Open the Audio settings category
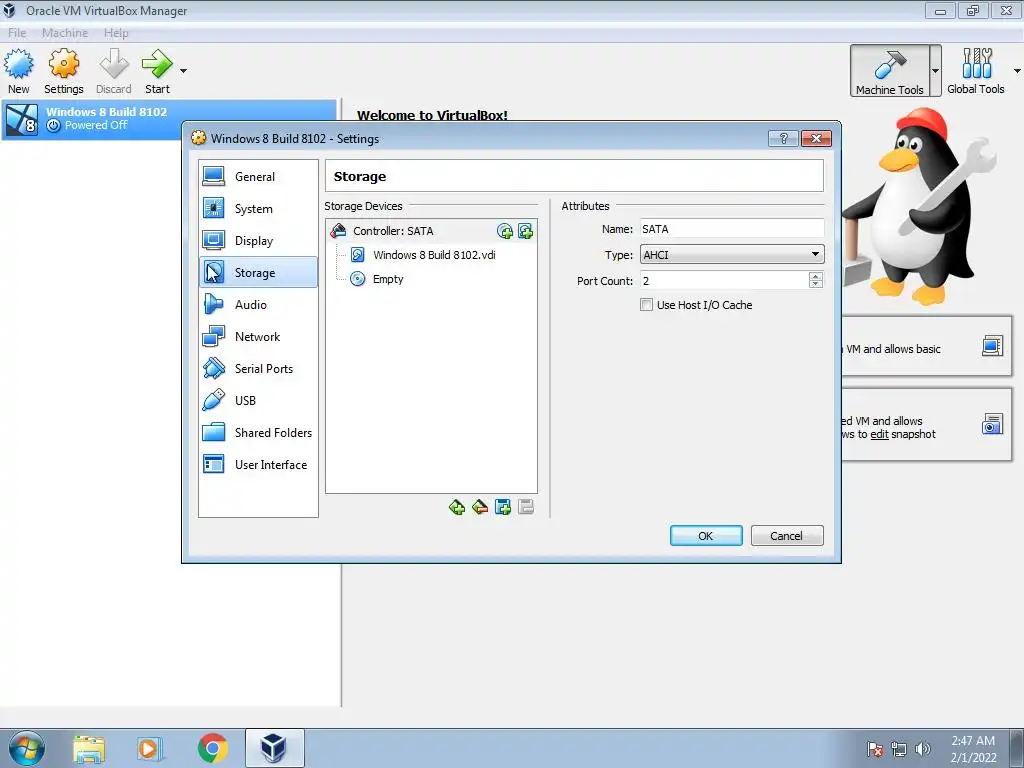The image size is (1024, 768). [x=258, y=304]
